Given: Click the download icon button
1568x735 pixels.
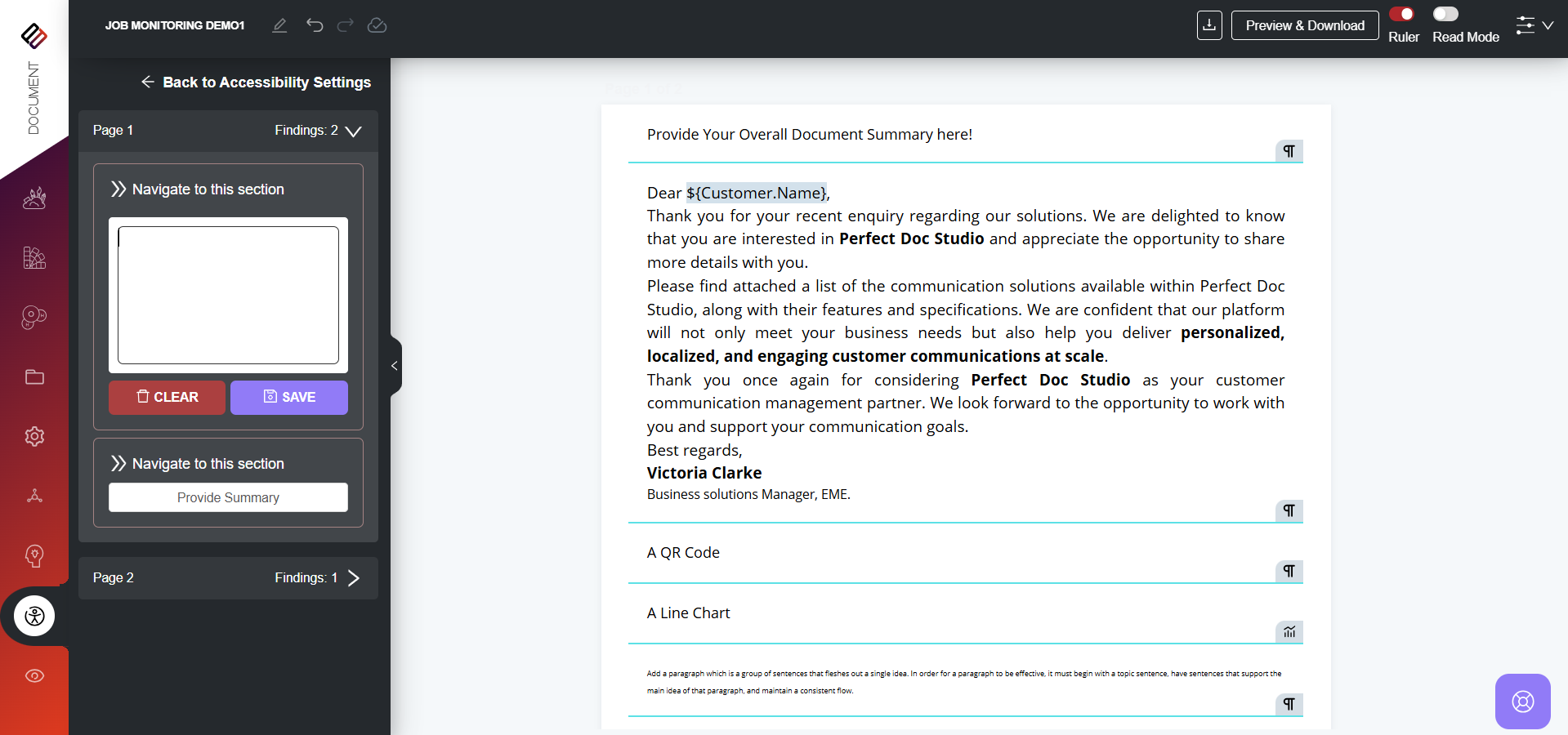Looking at the screenshot, I should (x=1209, y=25).
